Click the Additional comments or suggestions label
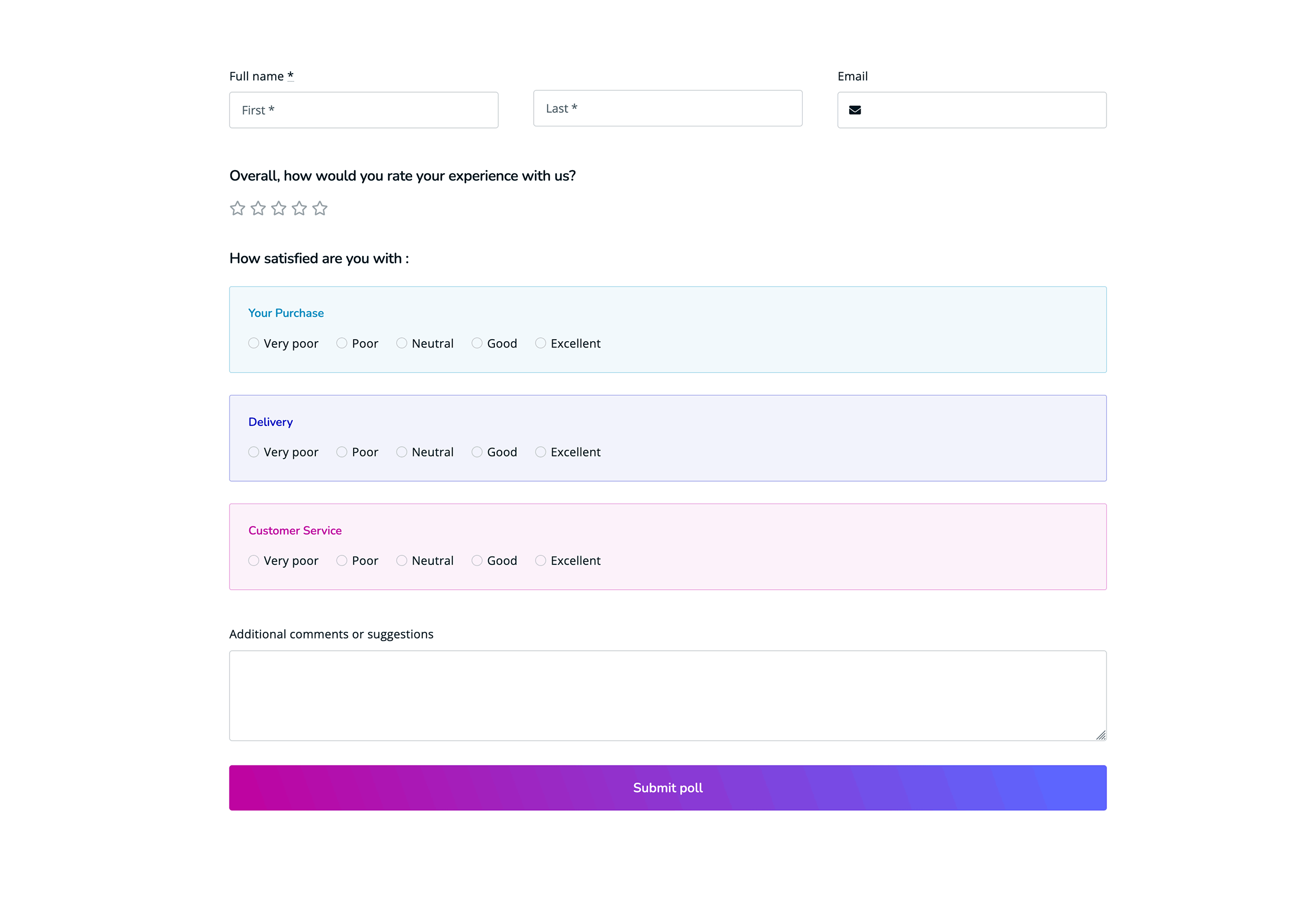 [332, 634]
